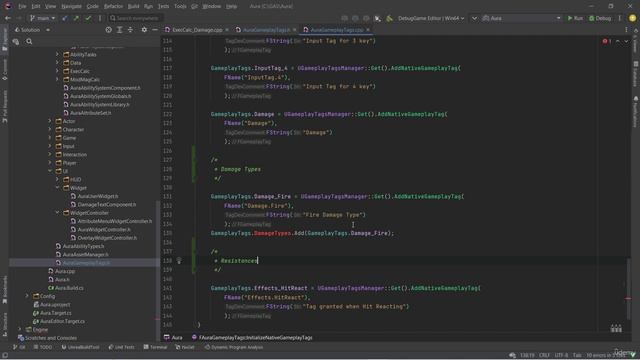
Task: Click the Build hammer icon
Action: (x=389, y=18)
